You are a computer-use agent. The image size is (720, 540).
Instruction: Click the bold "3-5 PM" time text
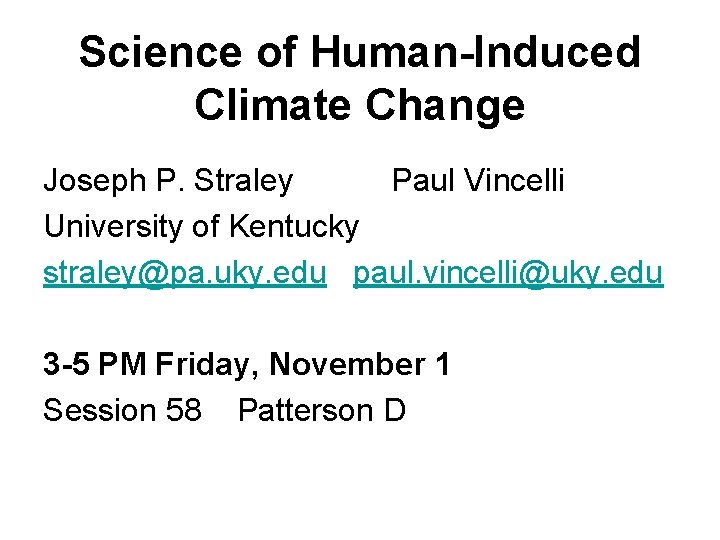(95, 365)
